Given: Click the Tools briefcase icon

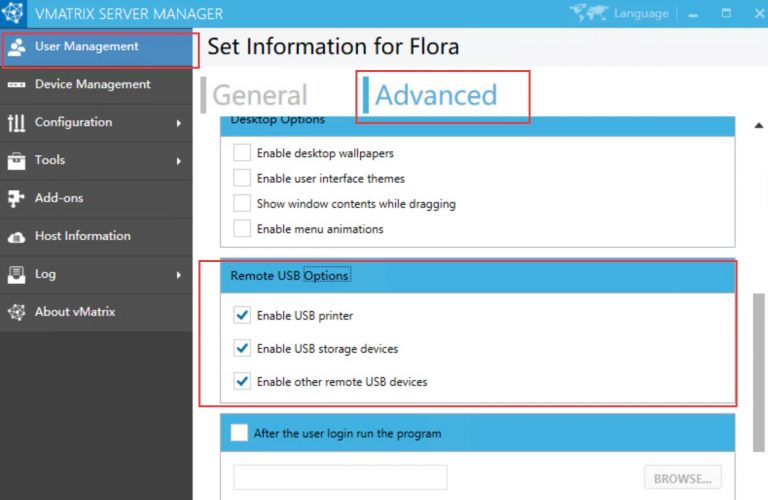Looking at the screenshot, I should (x=16, y=161).
